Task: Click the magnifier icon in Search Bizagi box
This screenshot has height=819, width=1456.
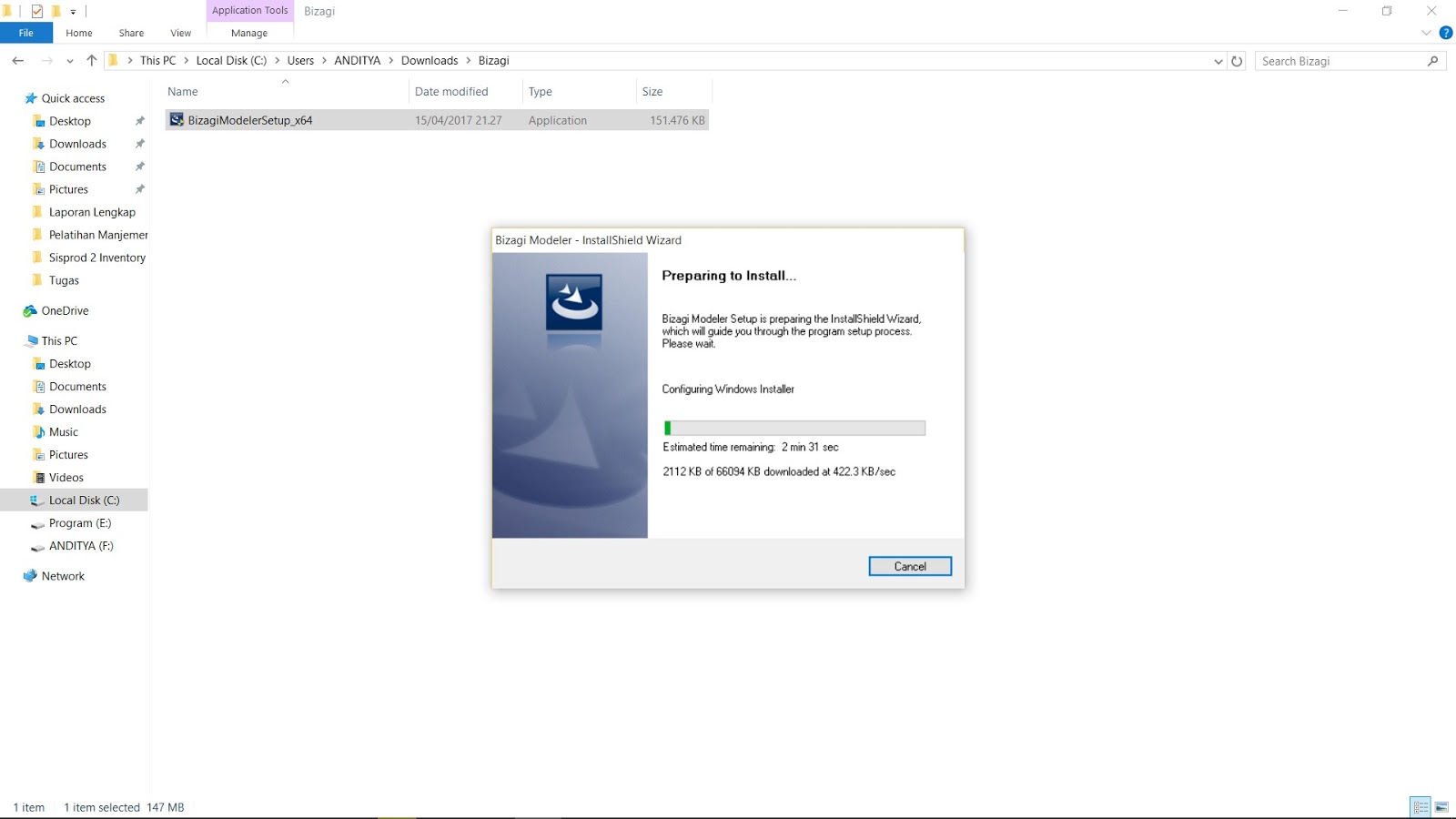Action: click(x=1432, y=61)
